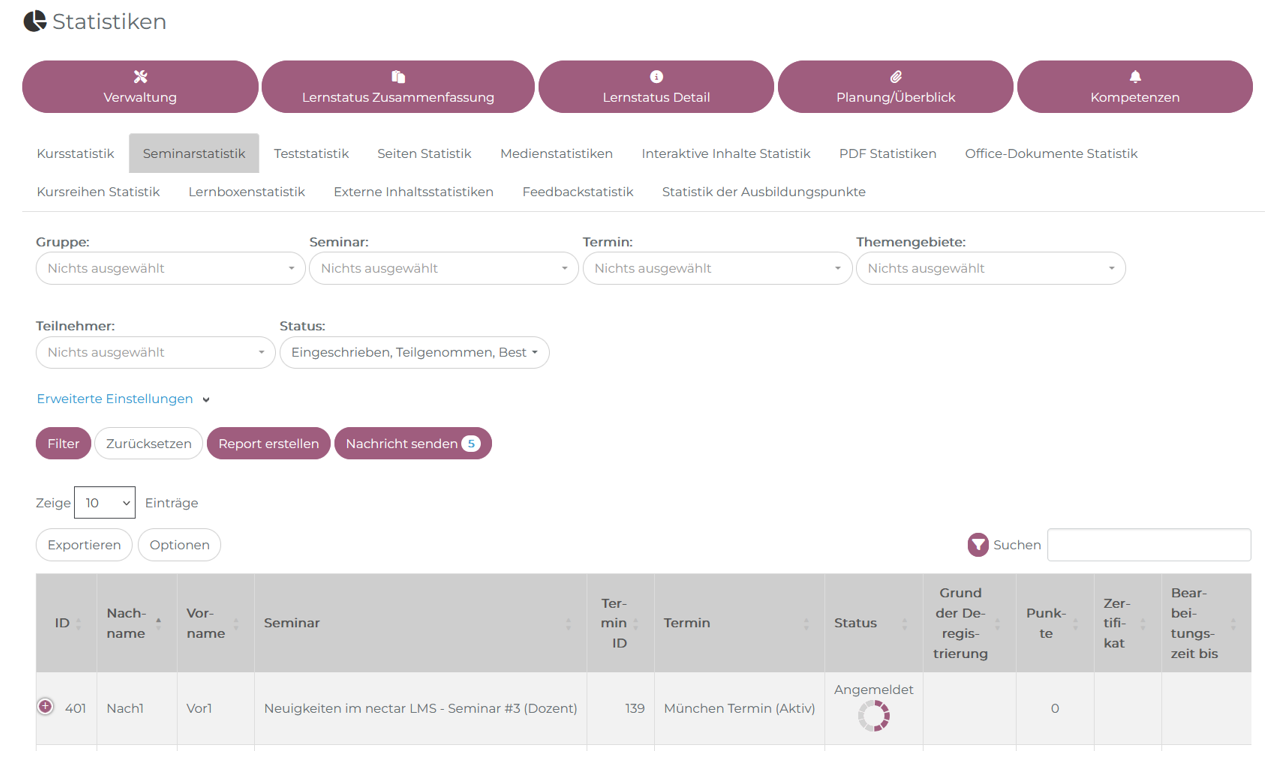Click the Zurücksetzen button
The image size is (1267, 768).
(x=148, y=444)
